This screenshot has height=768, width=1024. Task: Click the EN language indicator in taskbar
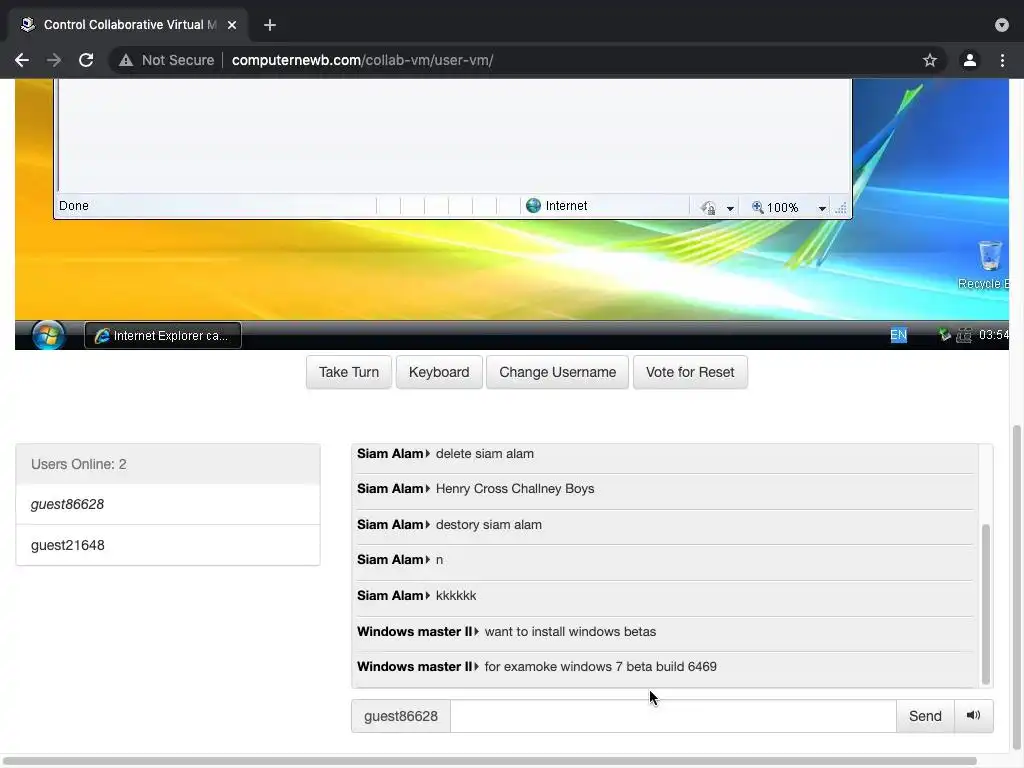pyautogui.click(x=899, y=335)
